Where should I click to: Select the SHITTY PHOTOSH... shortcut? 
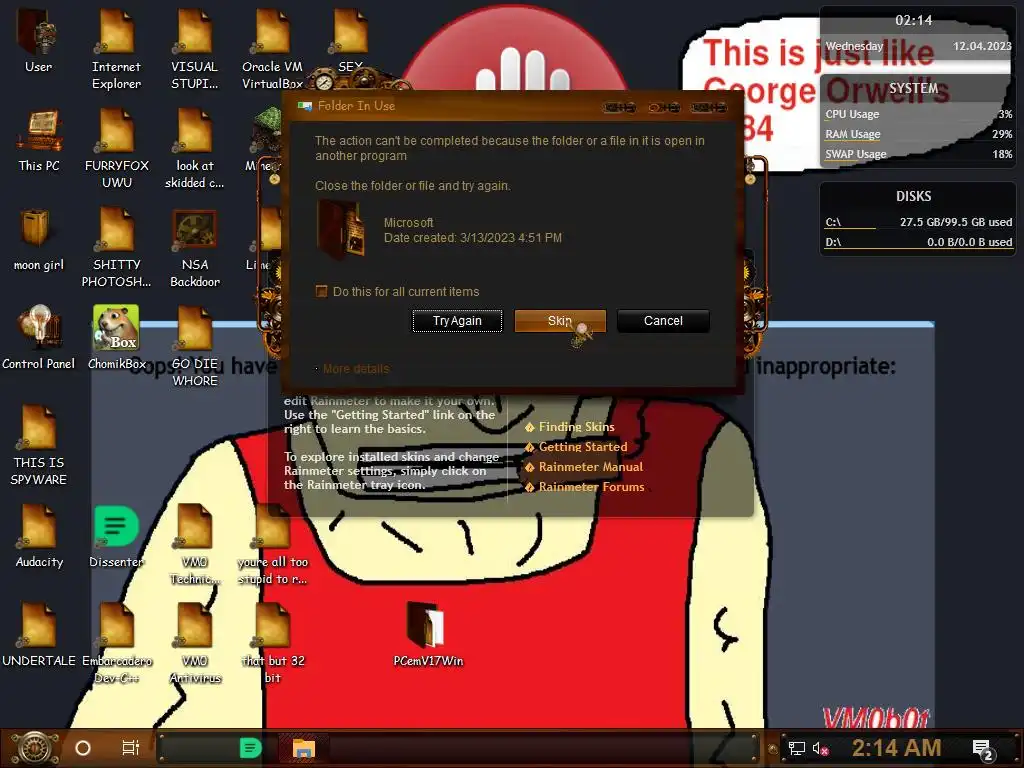coord(116,247)
